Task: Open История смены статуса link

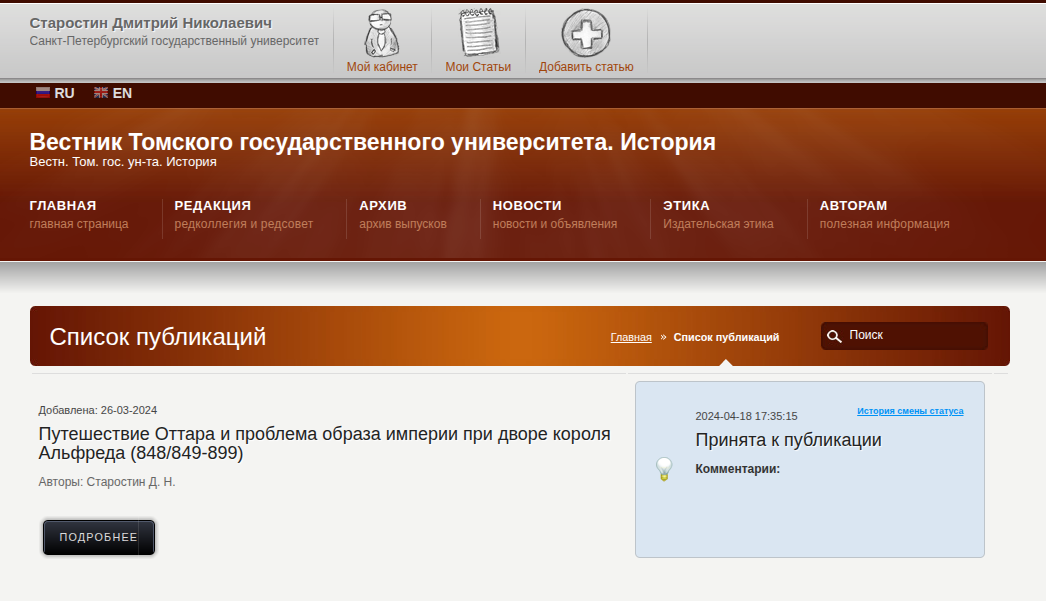Action: pos(910,411)
